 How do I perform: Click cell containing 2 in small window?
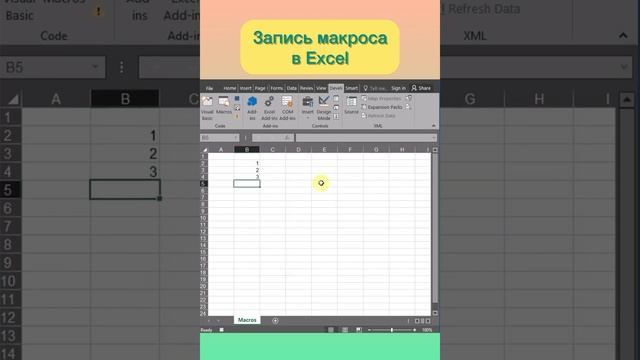(x=247, y=170)
